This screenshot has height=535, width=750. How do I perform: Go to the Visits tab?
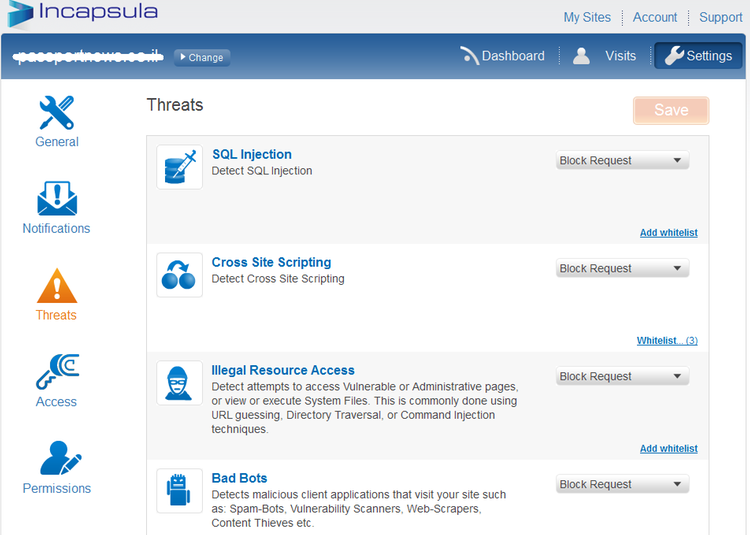[605, 56]
